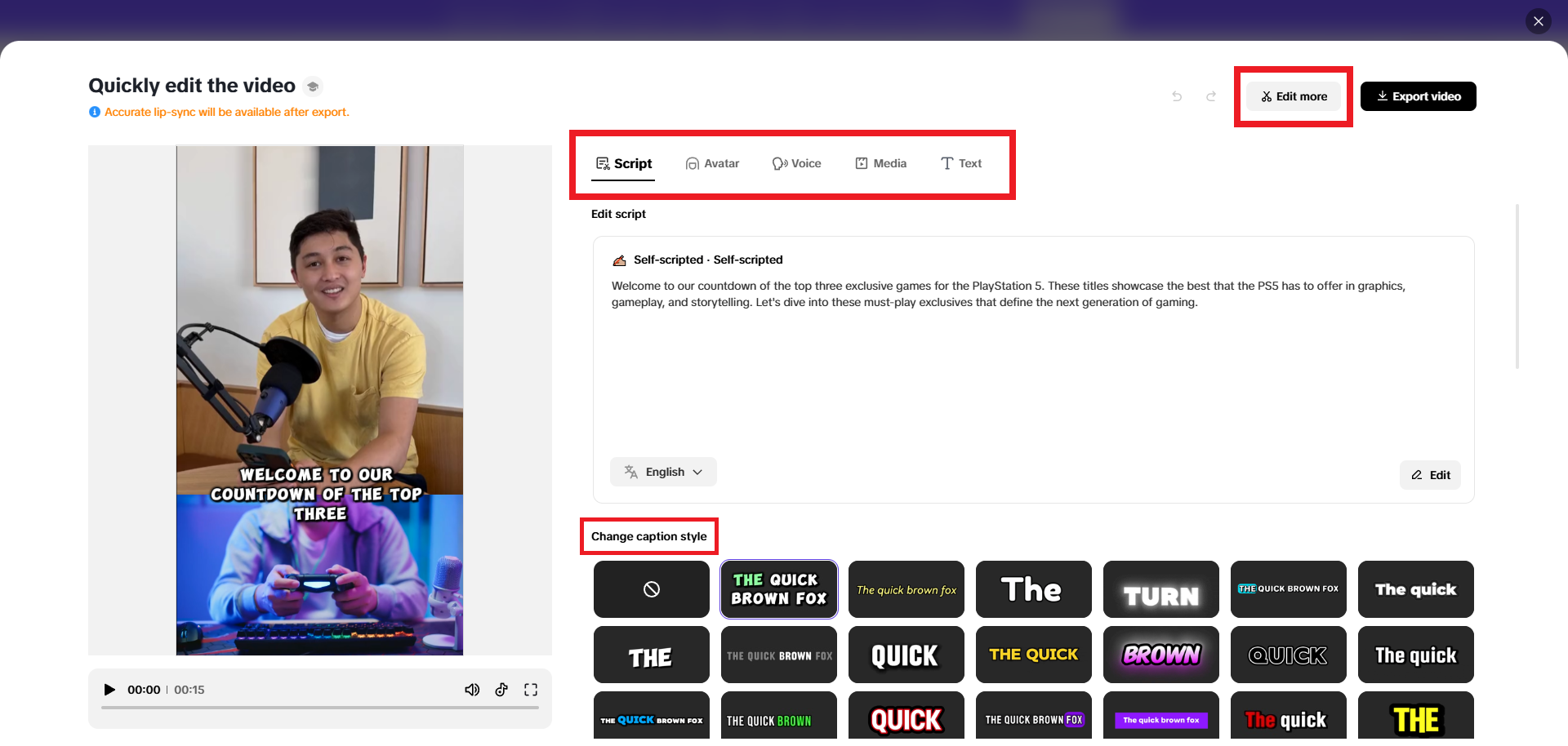Choose the green 'THE QUICK BROWN FOX' caption style
1568x746 pixels.
779,589
